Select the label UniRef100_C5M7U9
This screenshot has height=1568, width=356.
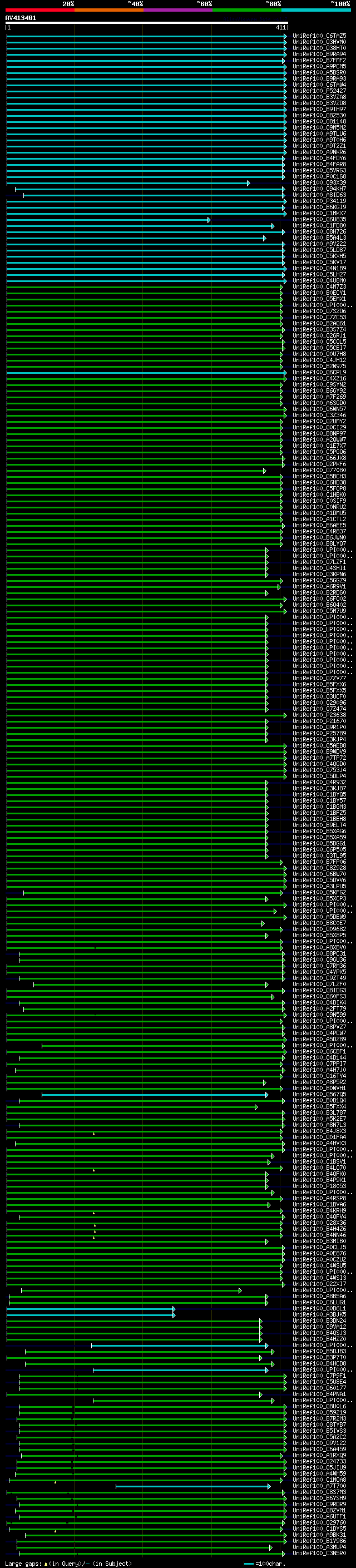click(x=319, y=611)
